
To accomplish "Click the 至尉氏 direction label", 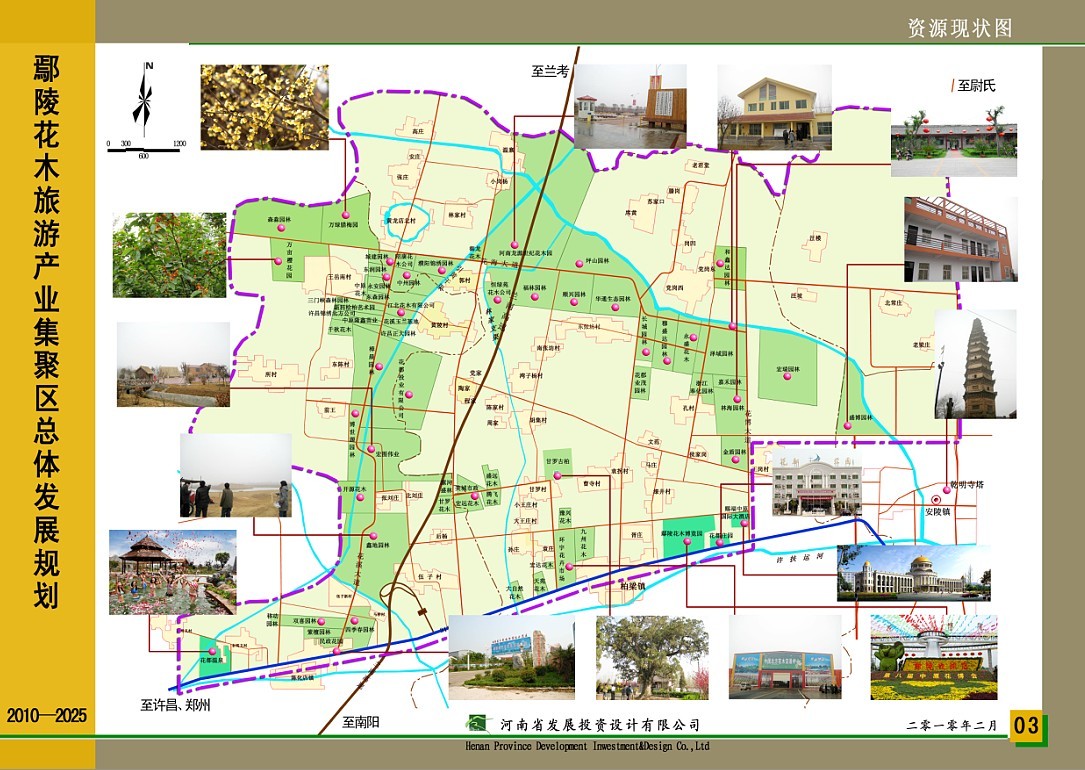I will 976,86.
